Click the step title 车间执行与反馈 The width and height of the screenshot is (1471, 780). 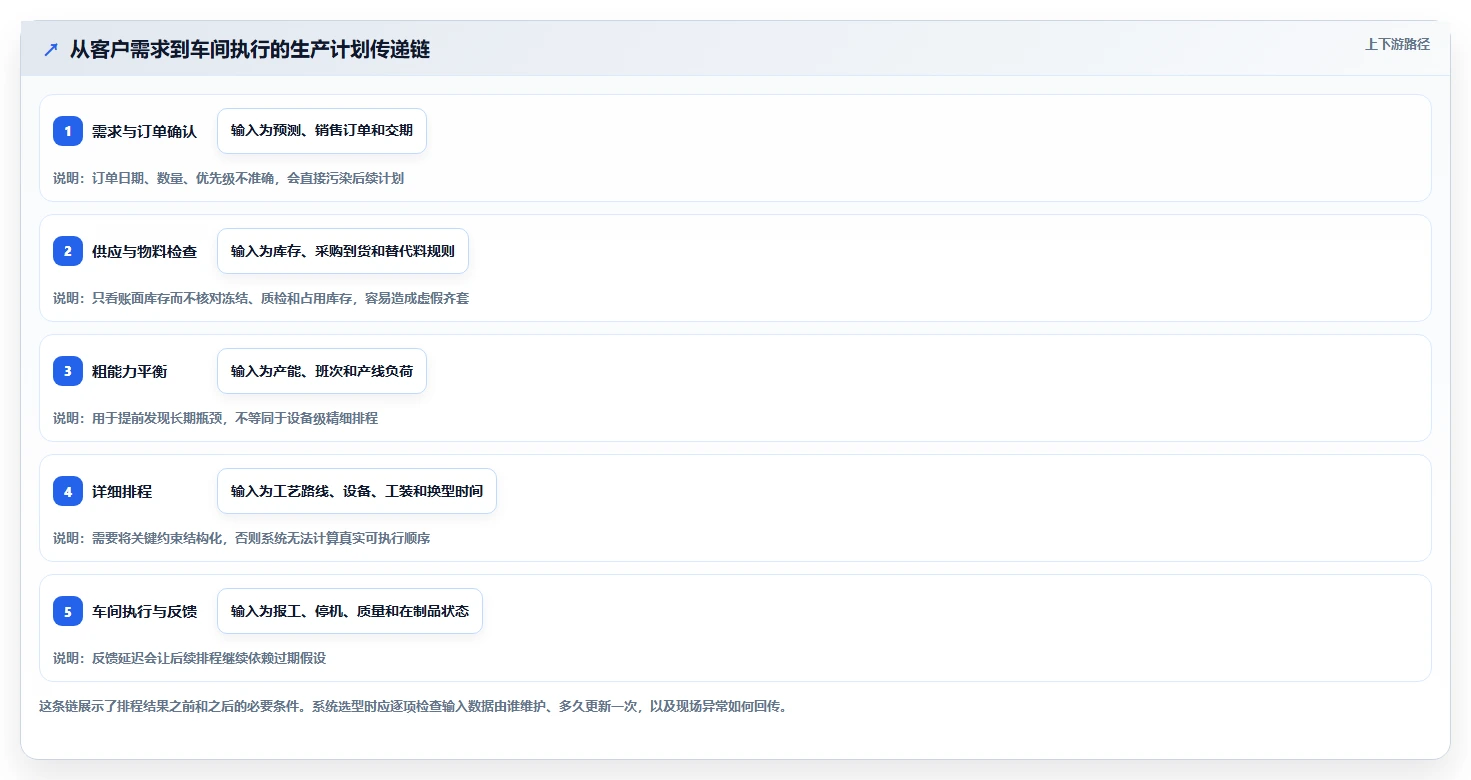(x=144, y=611)
